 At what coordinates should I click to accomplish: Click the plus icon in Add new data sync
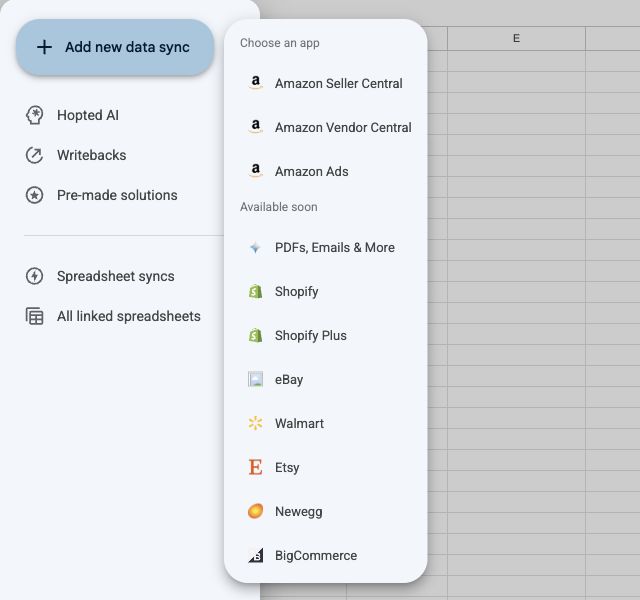[44, 47]
